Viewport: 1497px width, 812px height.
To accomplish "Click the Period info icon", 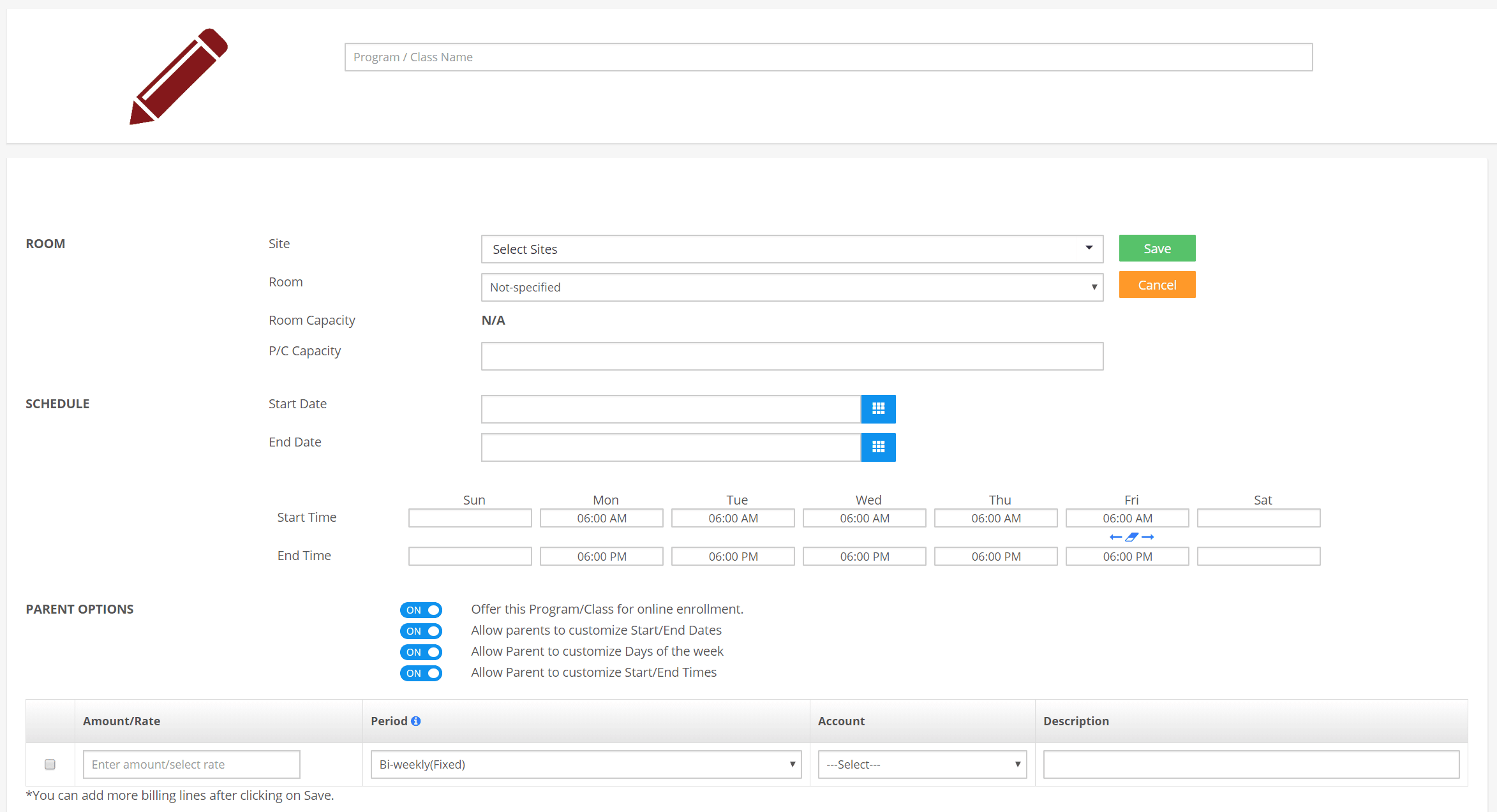I will (x=416, y=721).
